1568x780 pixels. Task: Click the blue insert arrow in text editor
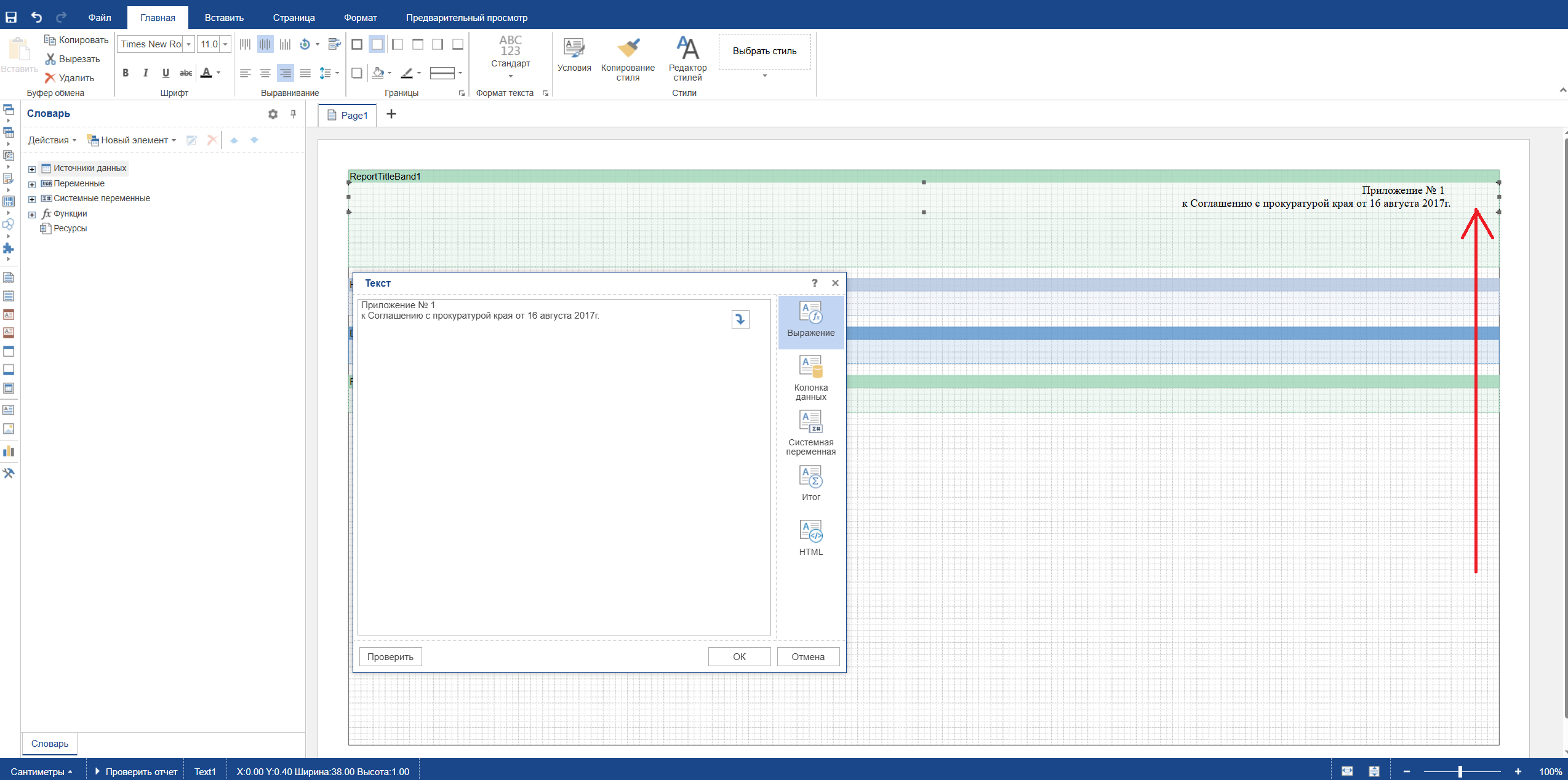pyautogui.click(x=740, y=319)
